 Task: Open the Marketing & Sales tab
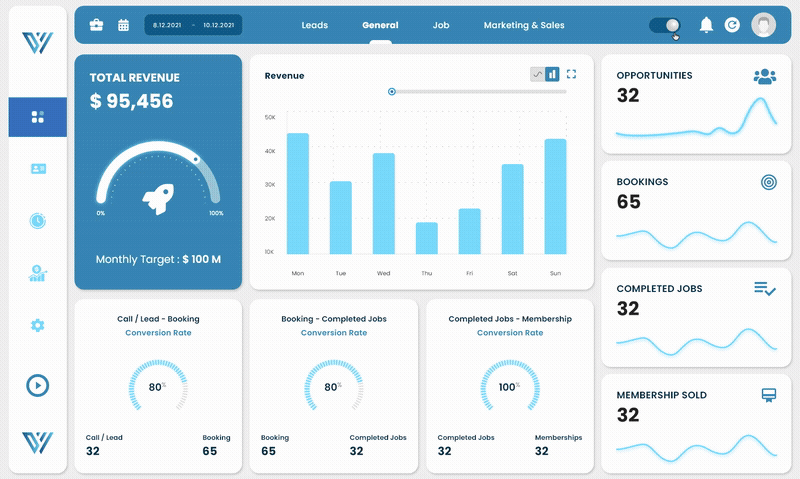pyautogui.click(x=523, y=25)
